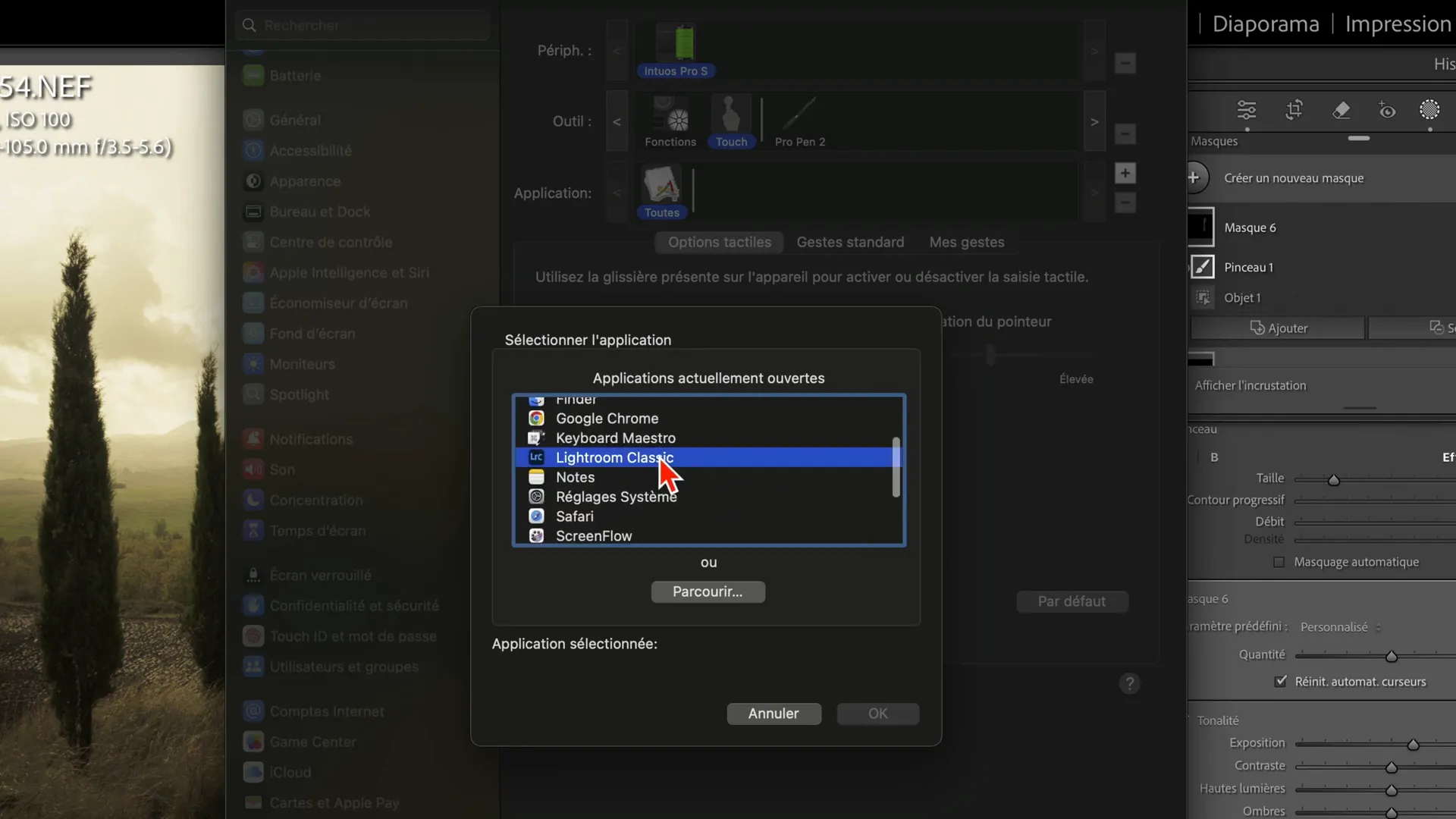Remove application with the minus button

(x=1125, y=202)
